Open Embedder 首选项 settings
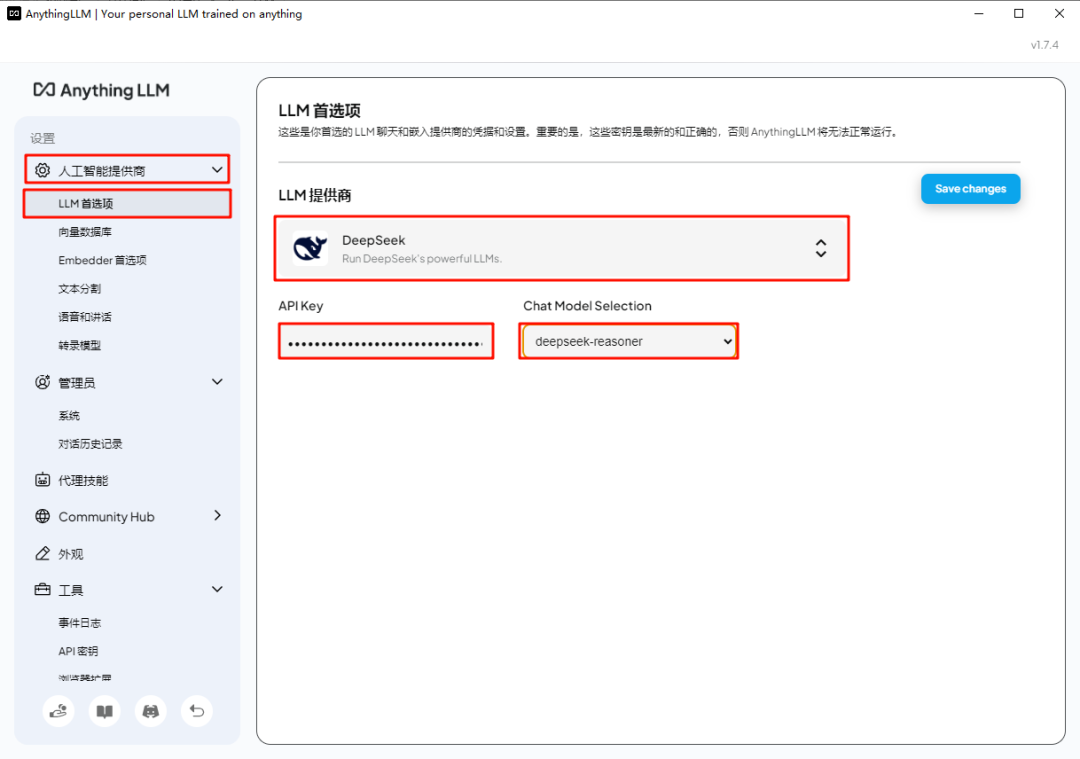Image resolution: width=1080 pixels, height=759 pixels. (x=103, y=260)
